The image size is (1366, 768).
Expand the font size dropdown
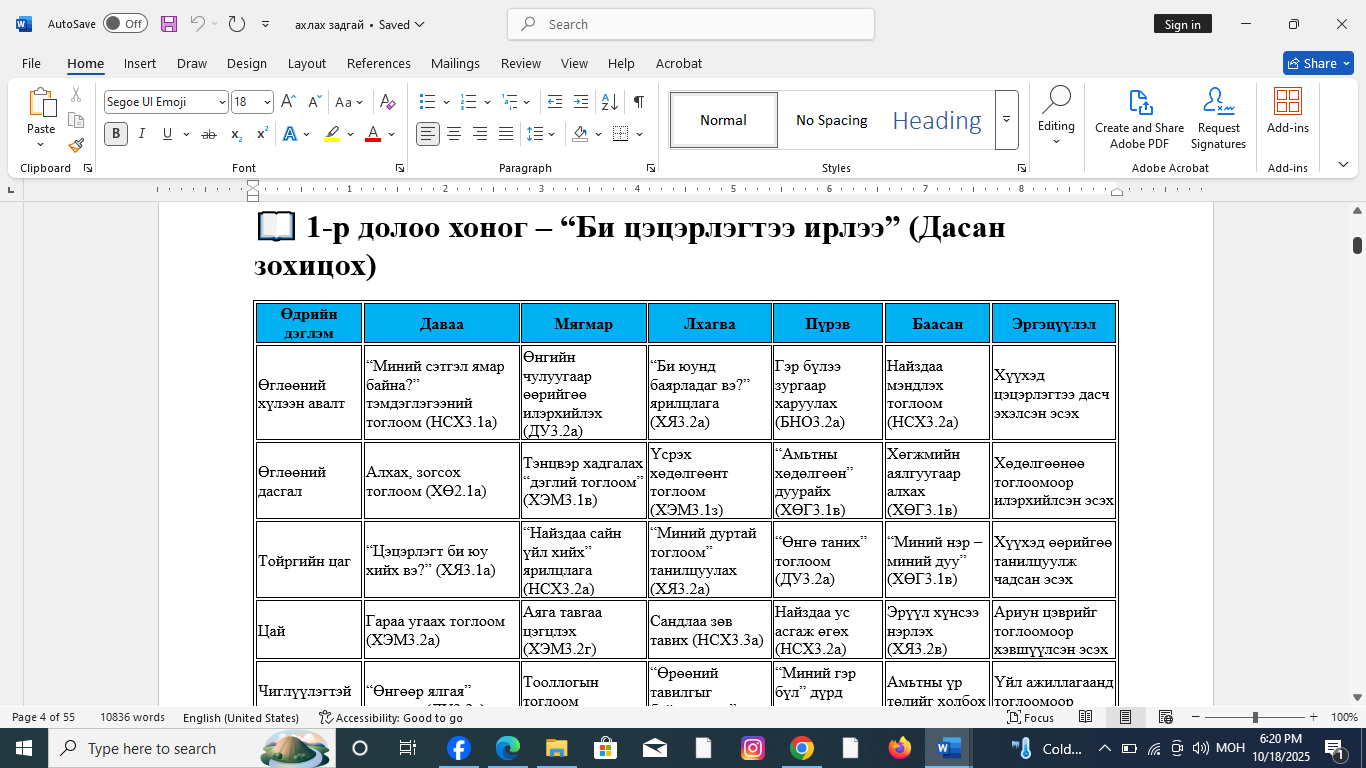pyautogui.click(x=264, y=101)
